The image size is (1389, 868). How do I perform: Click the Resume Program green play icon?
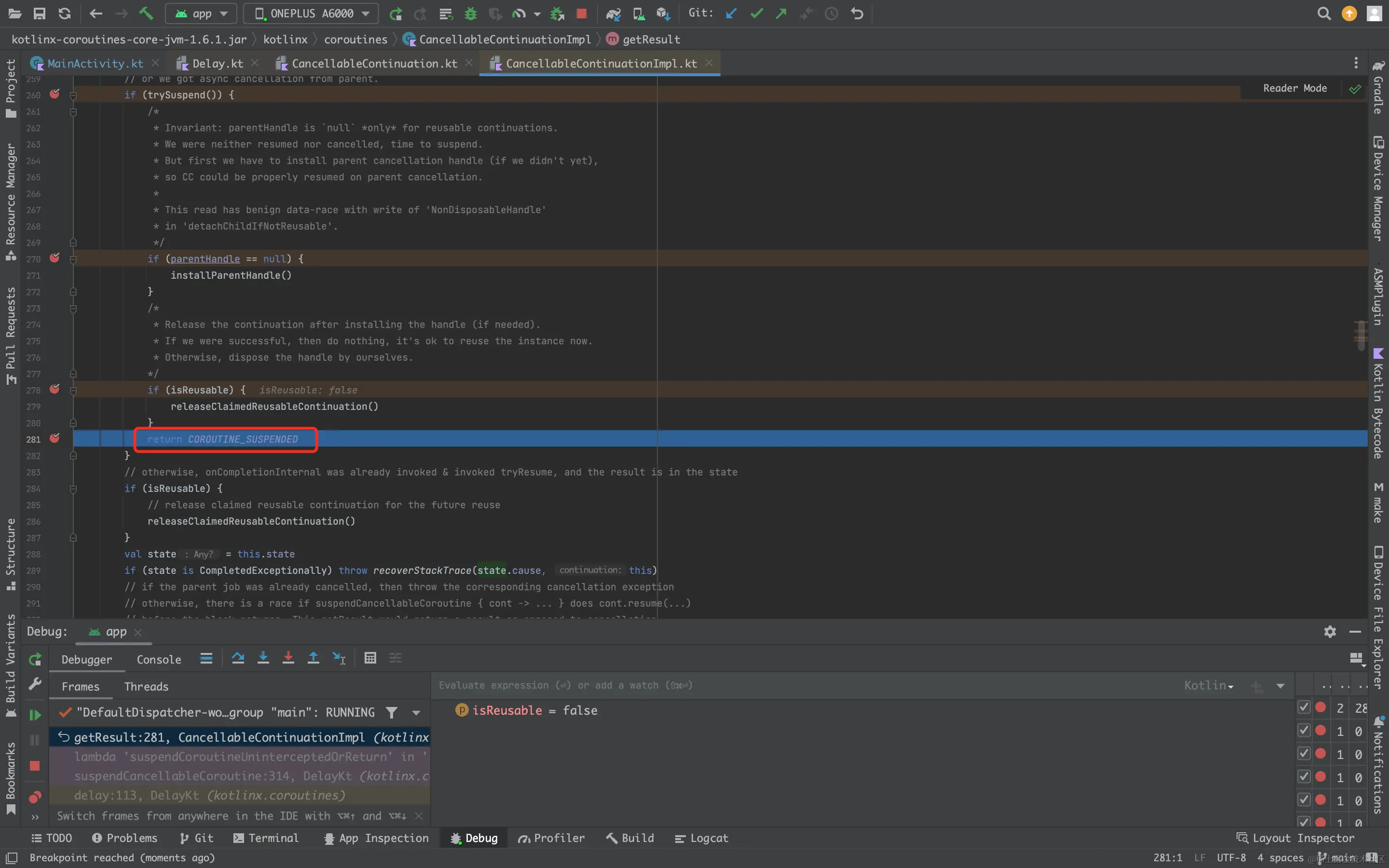click(x=35, y=715)
